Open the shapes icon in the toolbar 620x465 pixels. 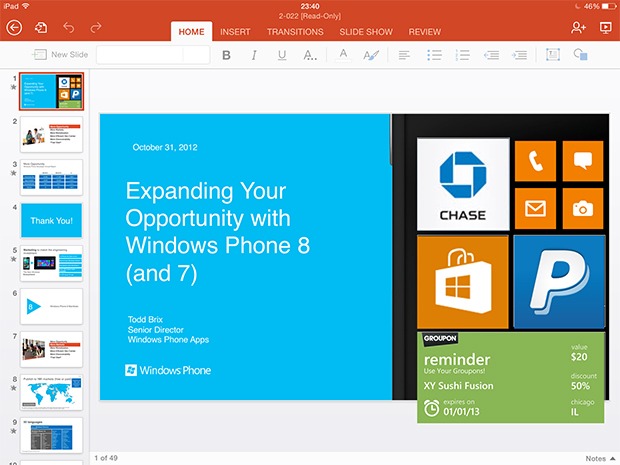tap(580, 55)
